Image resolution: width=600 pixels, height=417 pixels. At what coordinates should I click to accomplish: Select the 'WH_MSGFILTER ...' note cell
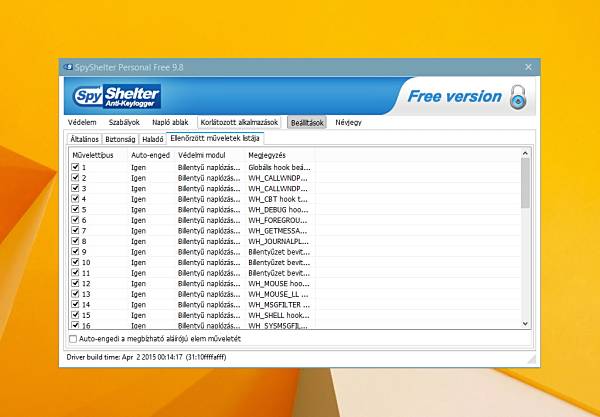click(279, 305)
